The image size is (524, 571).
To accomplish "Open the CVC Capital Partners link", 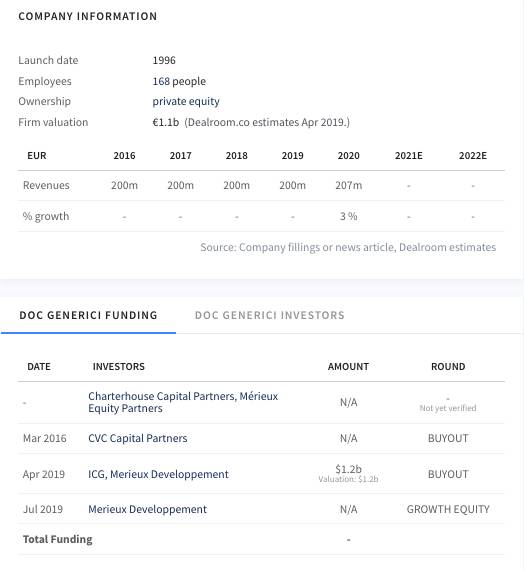I will point(138,438).
